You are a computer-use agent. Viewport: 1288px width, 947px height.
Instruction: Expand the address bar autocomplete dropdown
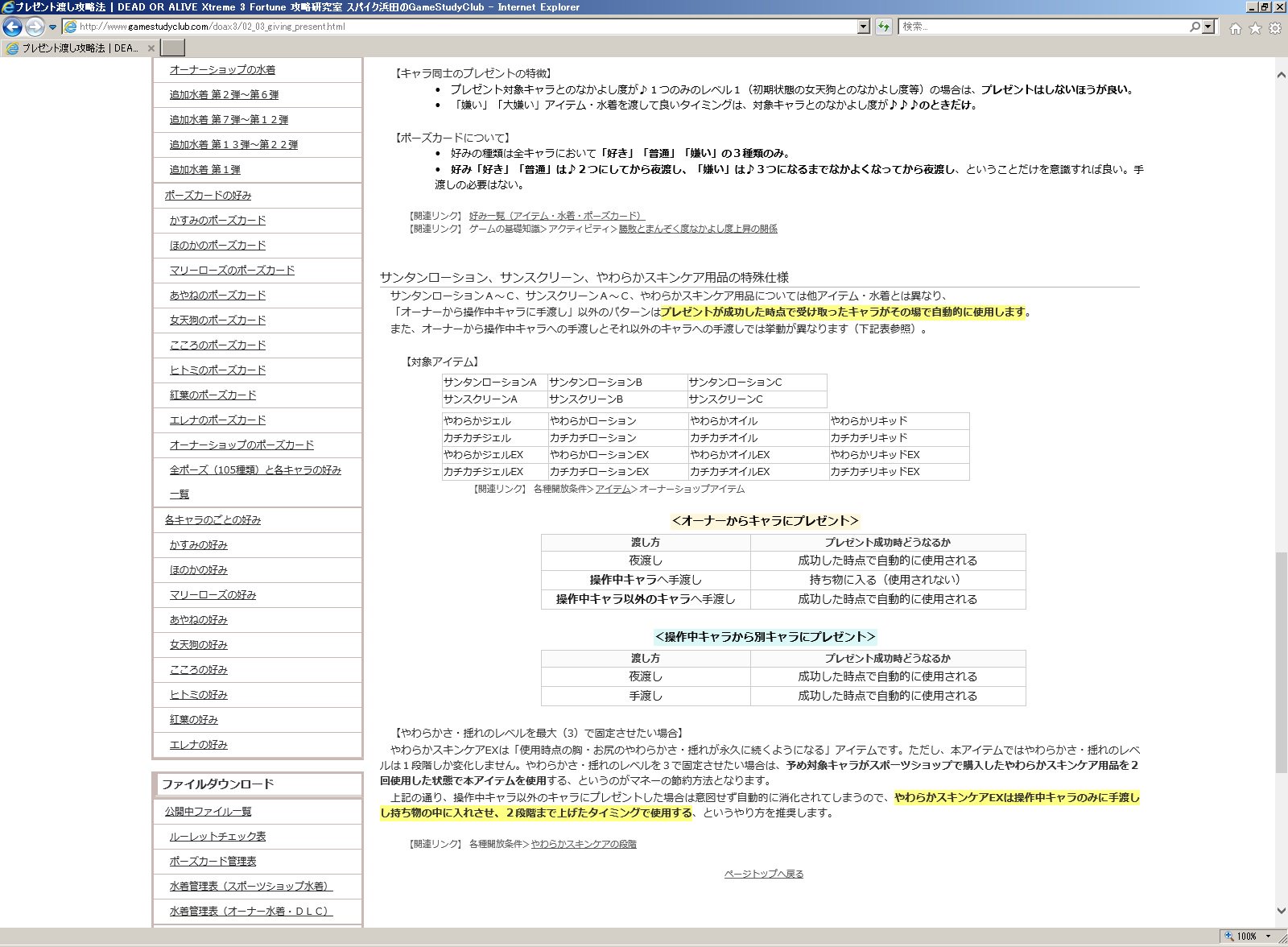pos(864,27)
